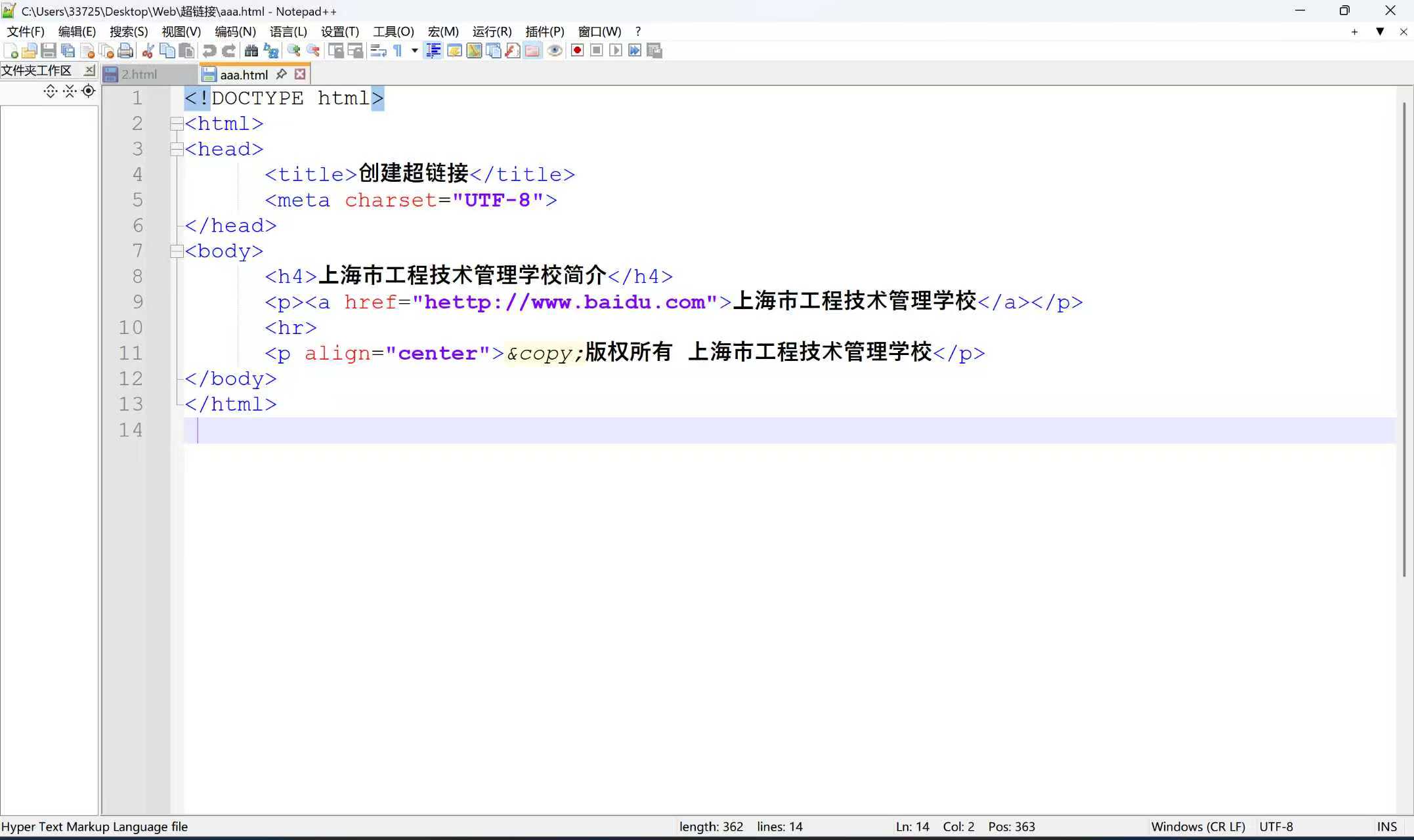Close the aaa.html tab with red X
The image size is (1414, 840).
[300, 74]
